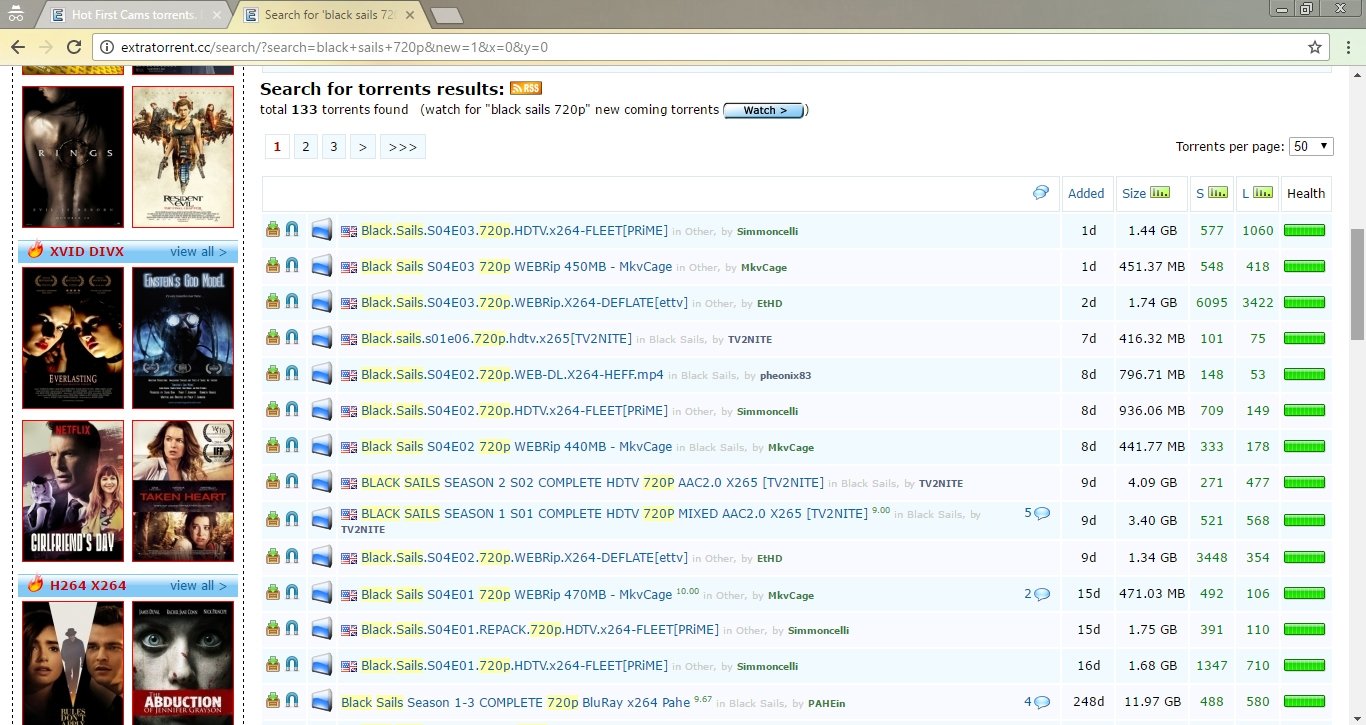
Task: Sort results by Added column header
Action: tap(1086, 194)
